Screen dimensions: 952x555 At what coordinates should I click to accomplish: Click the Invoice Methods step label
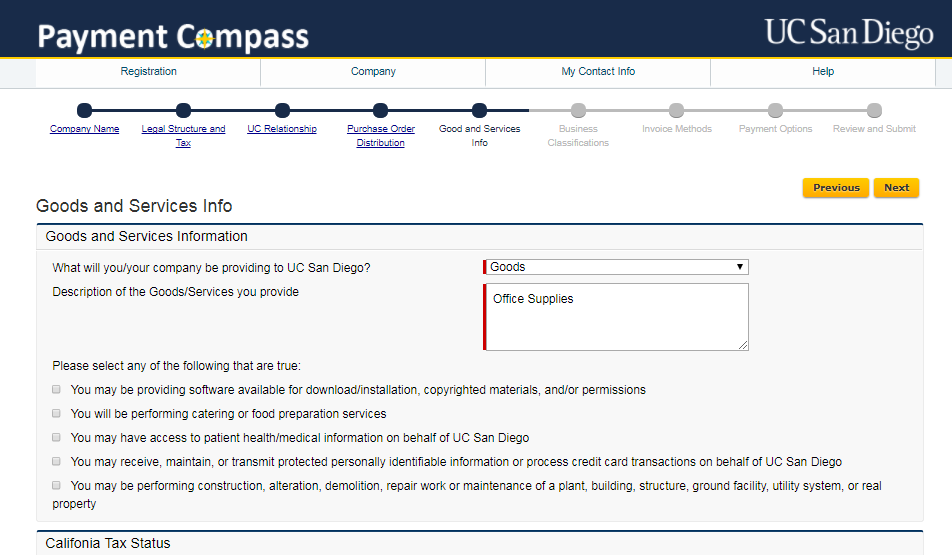point(677,129)
